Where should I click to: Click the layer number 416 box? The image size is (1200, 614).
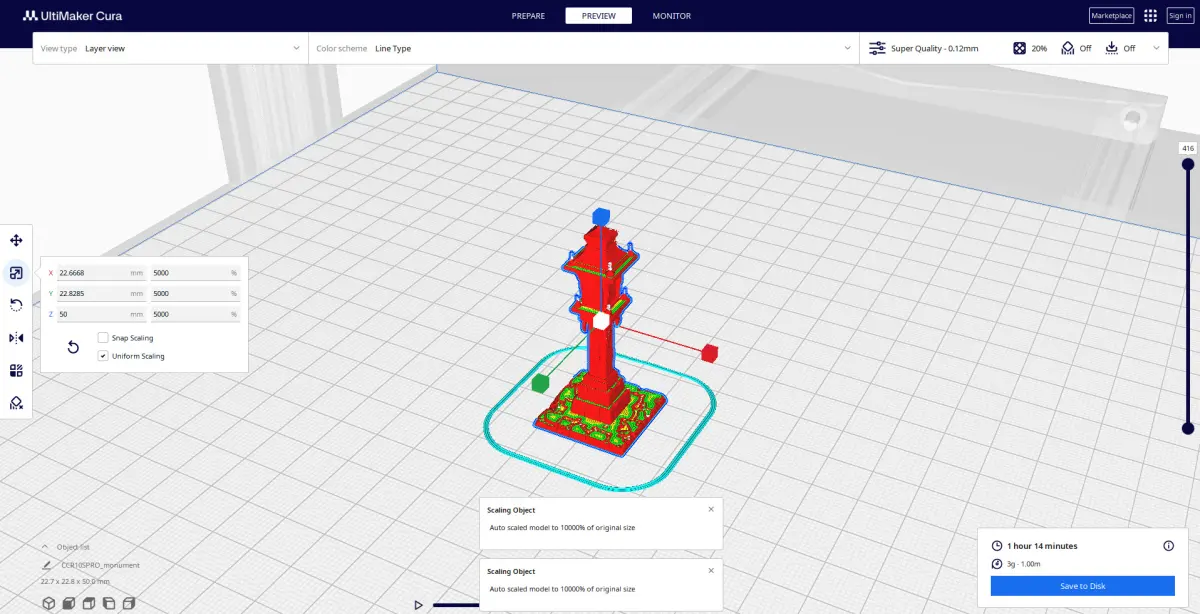(1188, 148)
